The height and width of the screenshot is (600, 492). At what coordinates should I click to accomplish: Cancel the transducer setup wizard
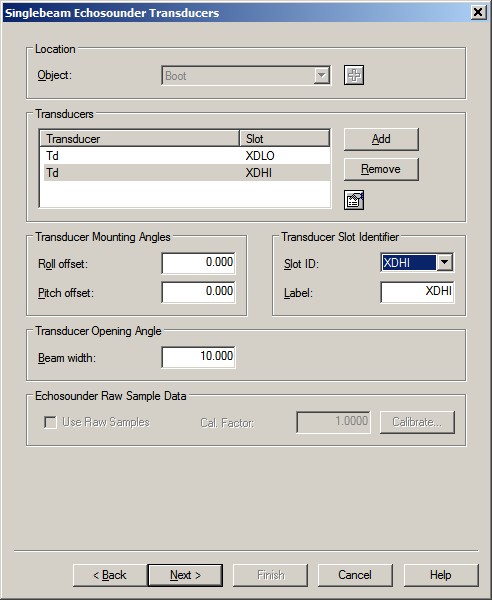[x=355, y=575]
